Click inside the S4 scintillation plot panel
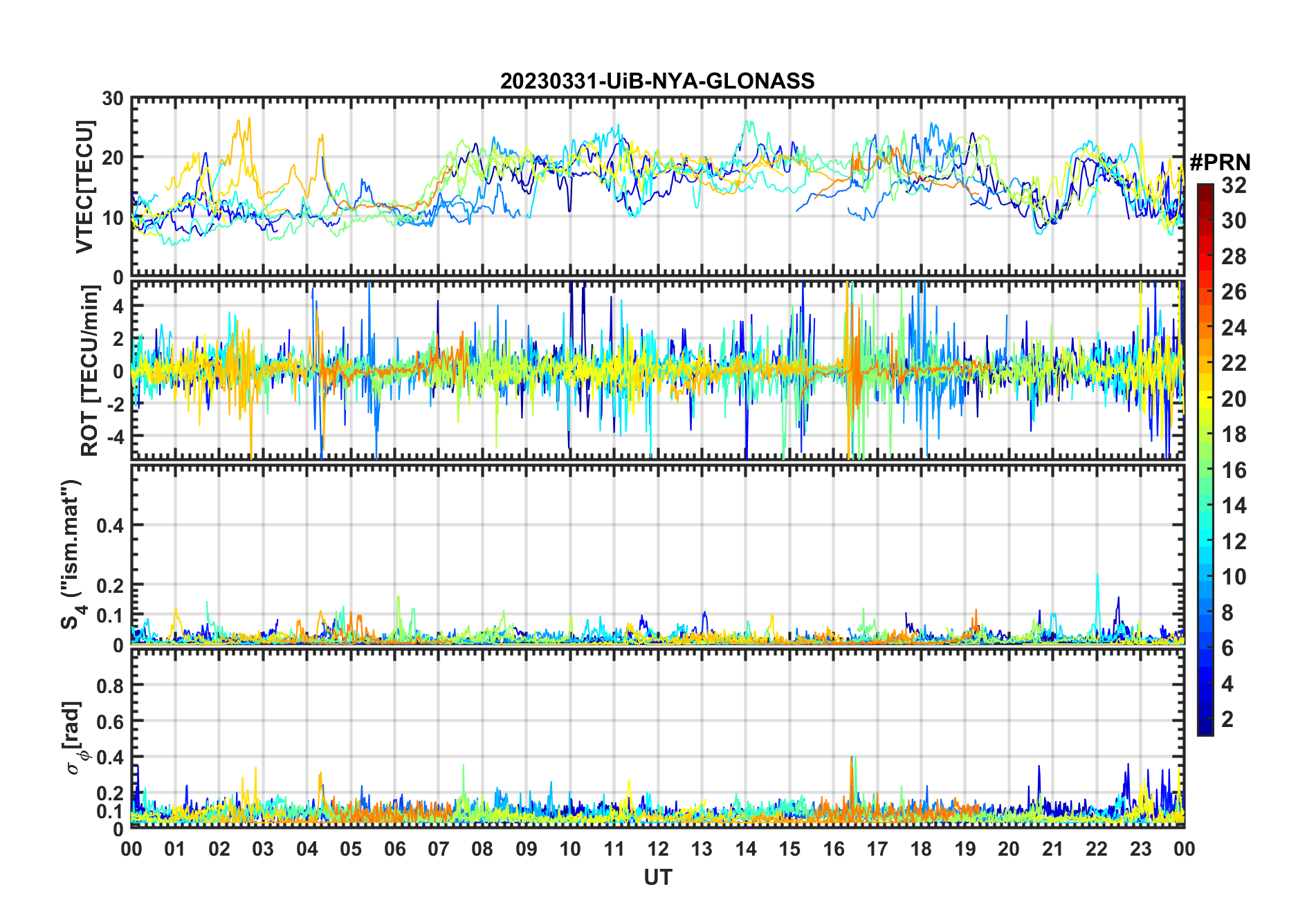 [657, 554]
